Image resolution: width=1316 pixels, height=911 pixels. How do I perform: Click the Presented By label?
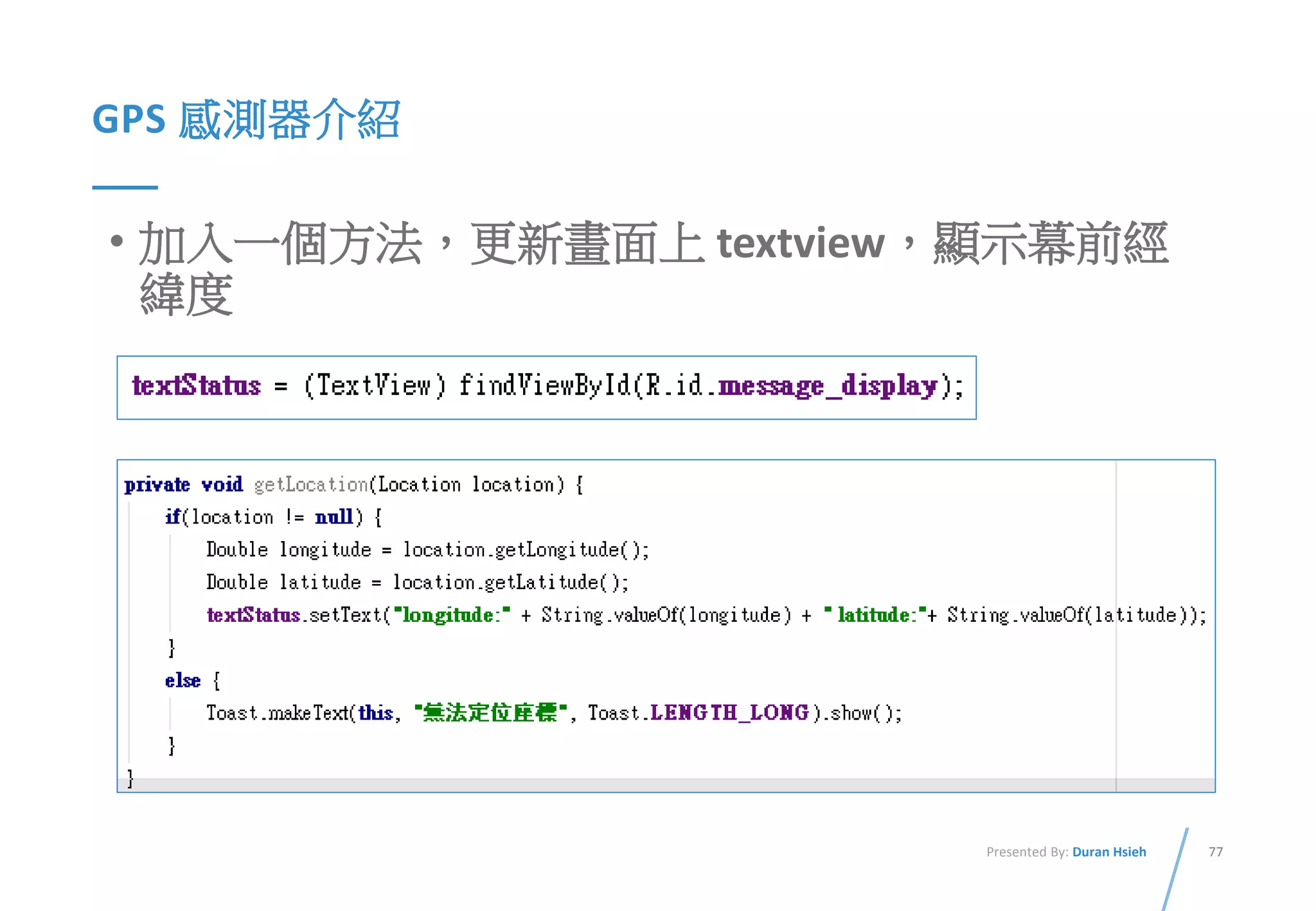[1027, 852]
